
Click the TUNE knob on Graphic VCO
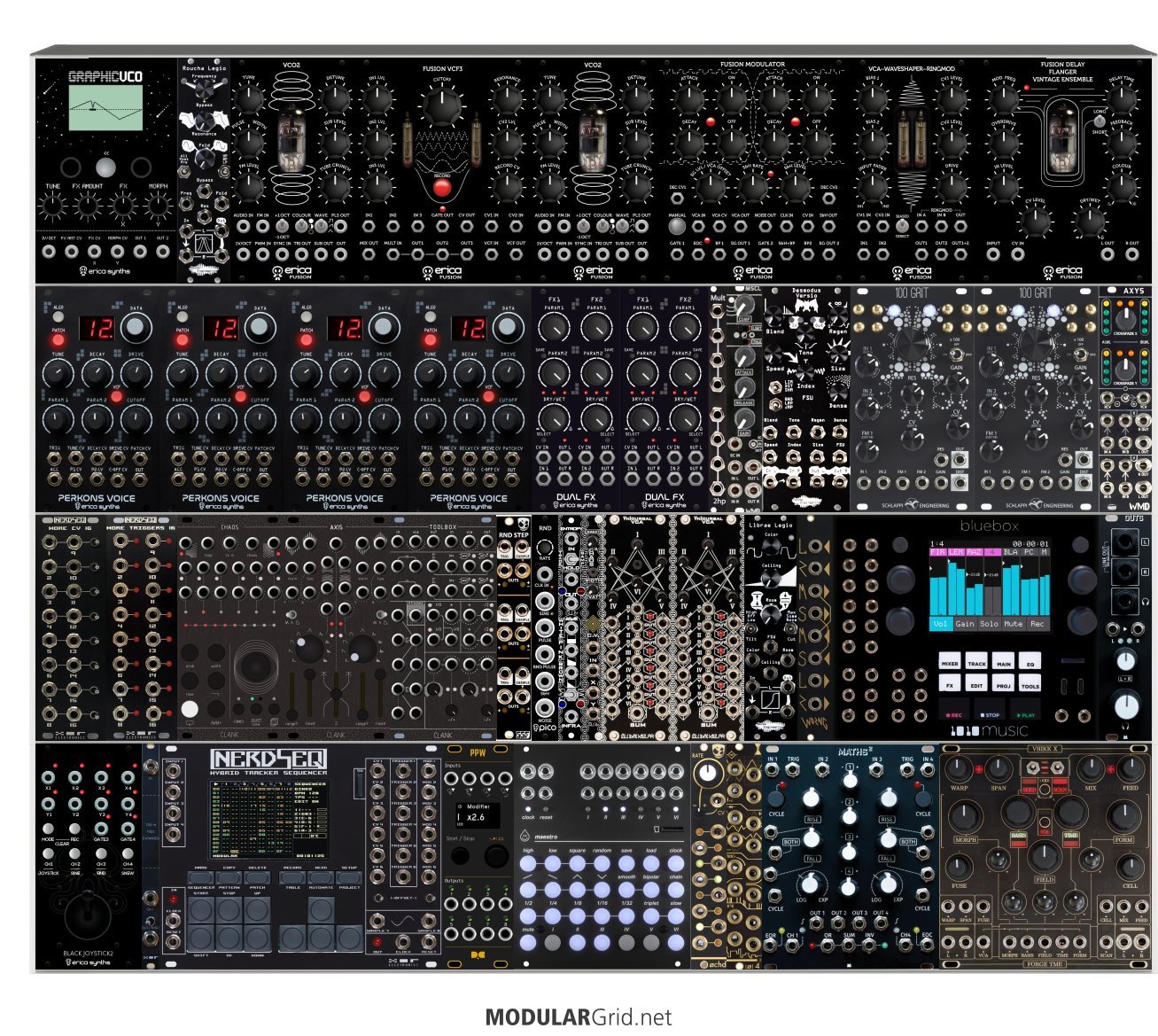pyautogui.click(x=53, y=206)
